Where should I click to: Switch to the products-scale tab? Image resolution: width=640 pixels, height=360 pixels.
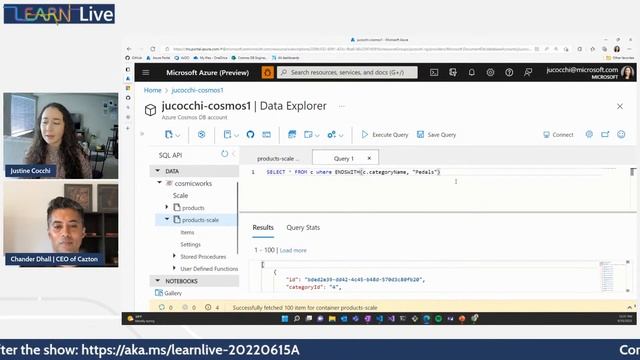[x=278, y=158]
